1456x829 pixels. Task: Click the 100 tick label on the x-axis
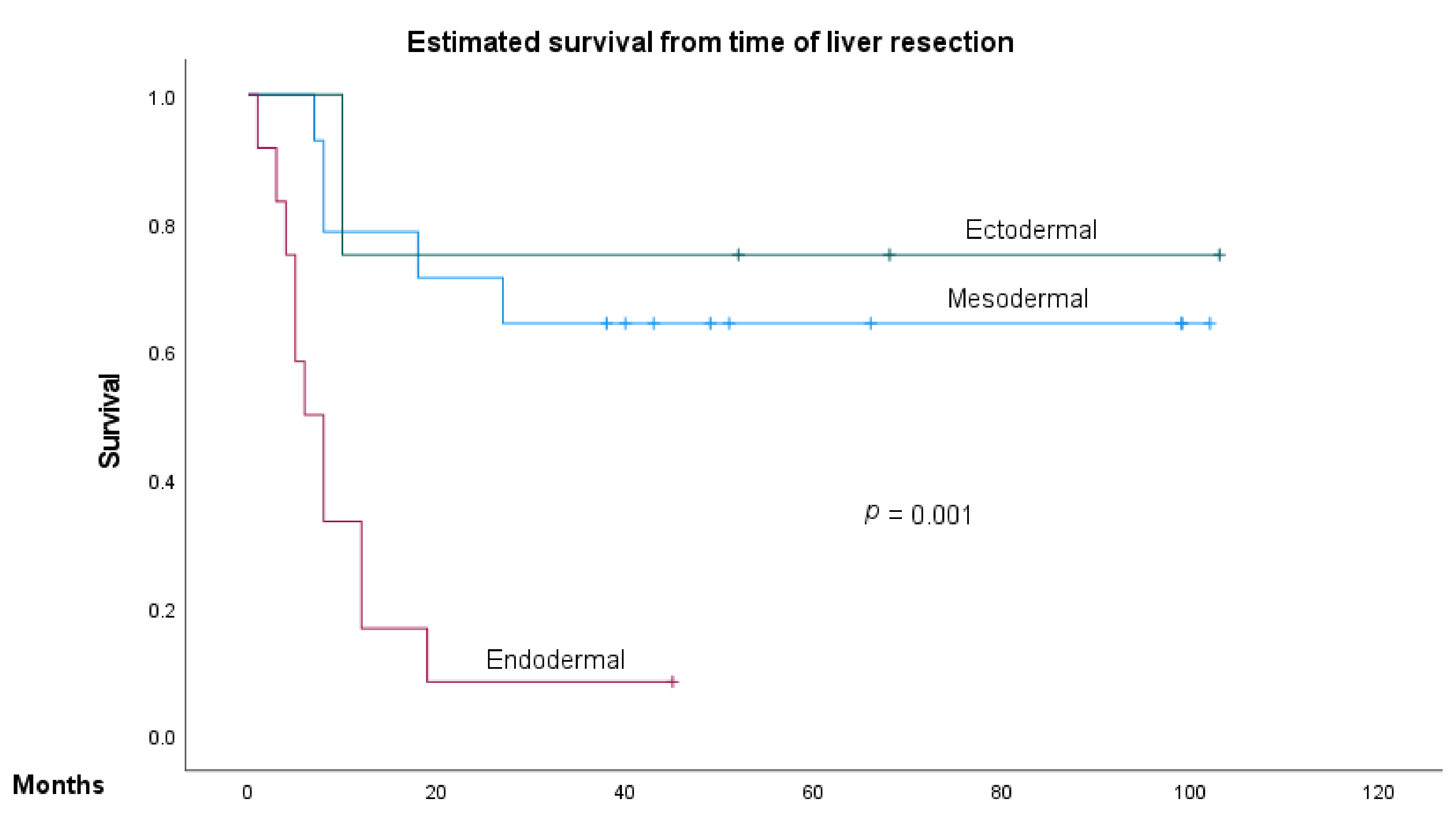tap(1189, 792)
